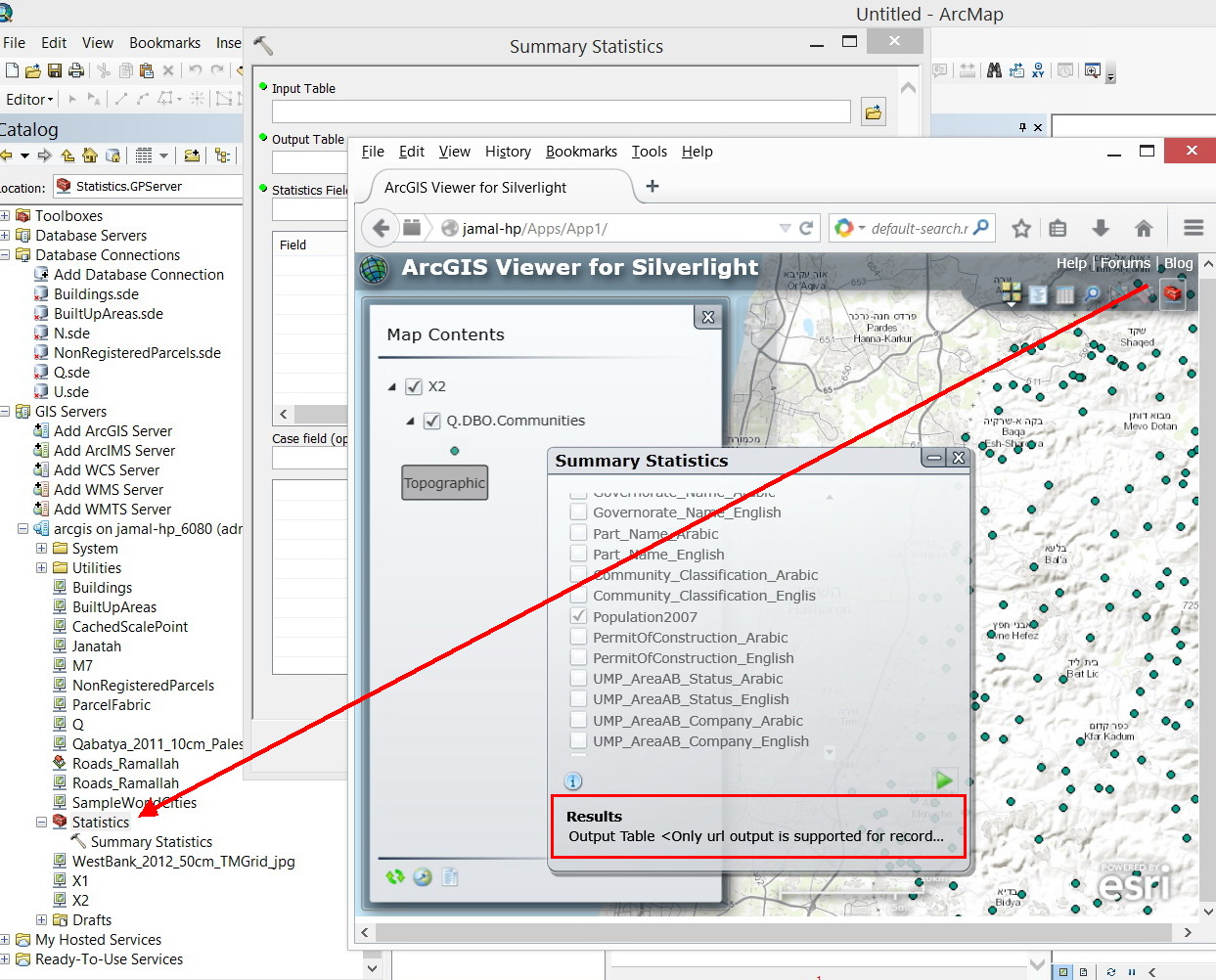Check the Part_Name_Arabic field

[578, 533]
